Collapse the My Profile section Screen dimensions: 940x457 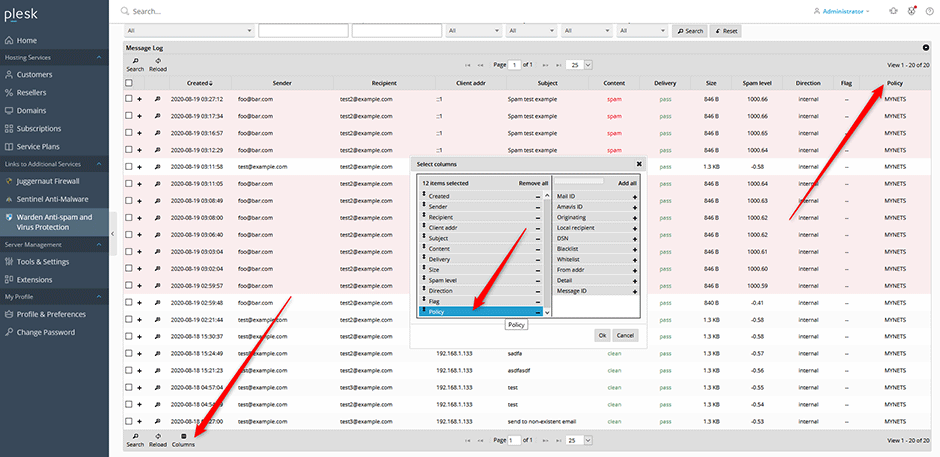(x=100, y=297)
